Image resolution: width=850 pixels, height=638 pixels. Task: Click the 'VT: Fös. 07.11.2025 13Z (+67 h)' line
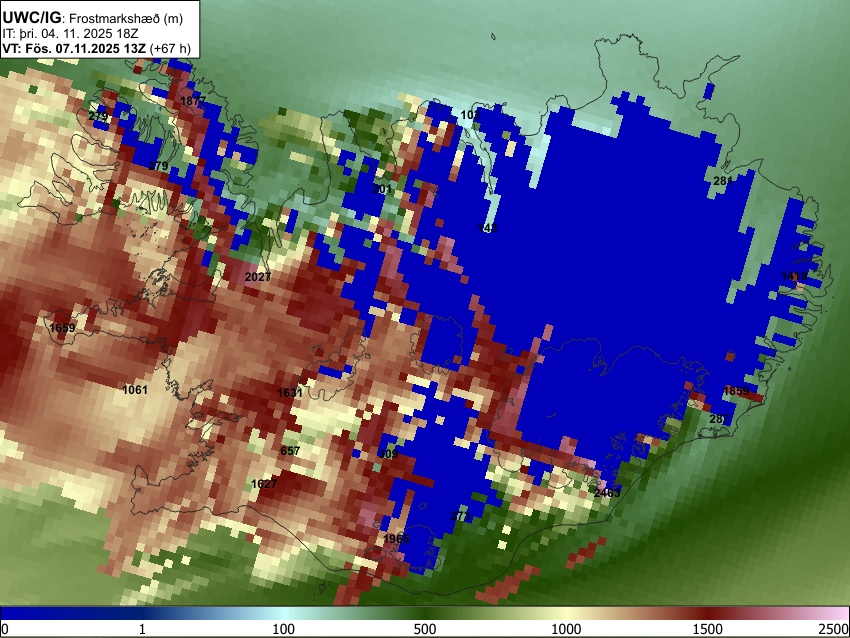[x=96, y=48]
